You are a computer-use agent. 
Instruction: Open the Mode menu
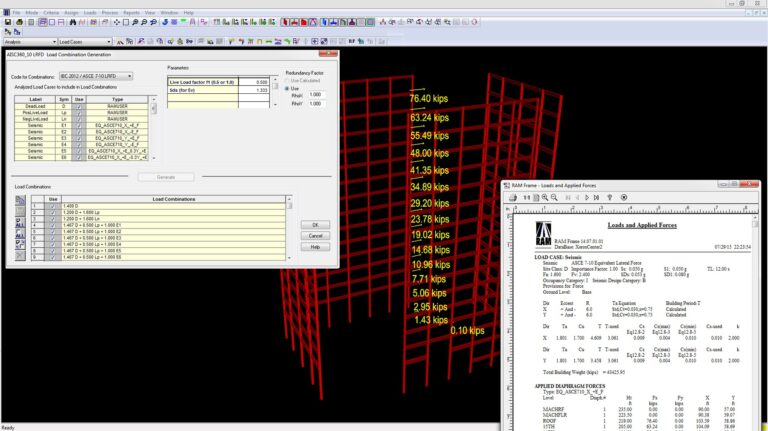32,13
